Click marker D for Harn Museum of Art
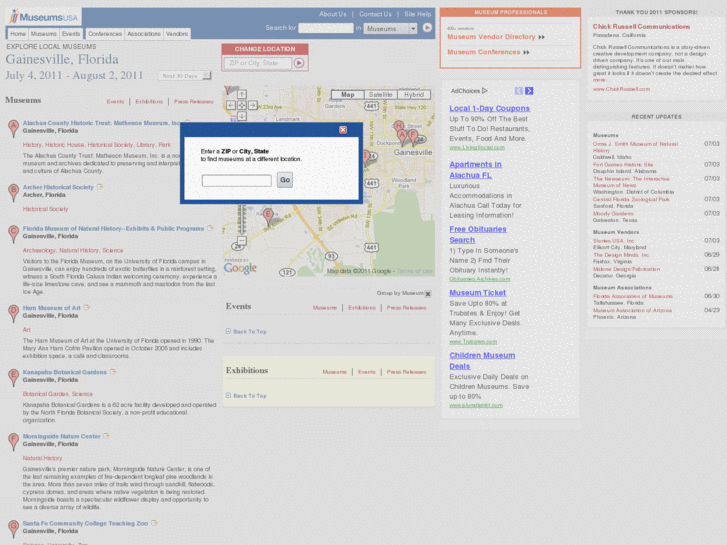The height and width of the screenshot is (545, 727). coord(13,313)
